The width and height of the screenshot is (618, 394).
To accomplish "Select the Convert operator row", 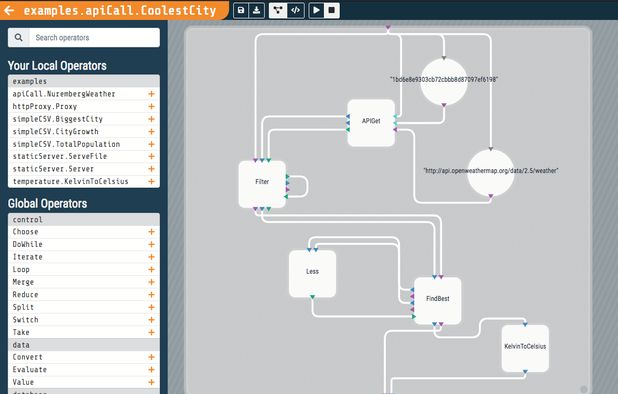I will pos(84,357).
